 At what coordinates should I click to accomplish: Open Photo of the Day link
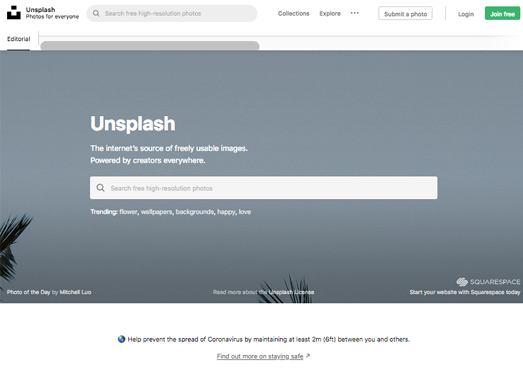(29, 292)
